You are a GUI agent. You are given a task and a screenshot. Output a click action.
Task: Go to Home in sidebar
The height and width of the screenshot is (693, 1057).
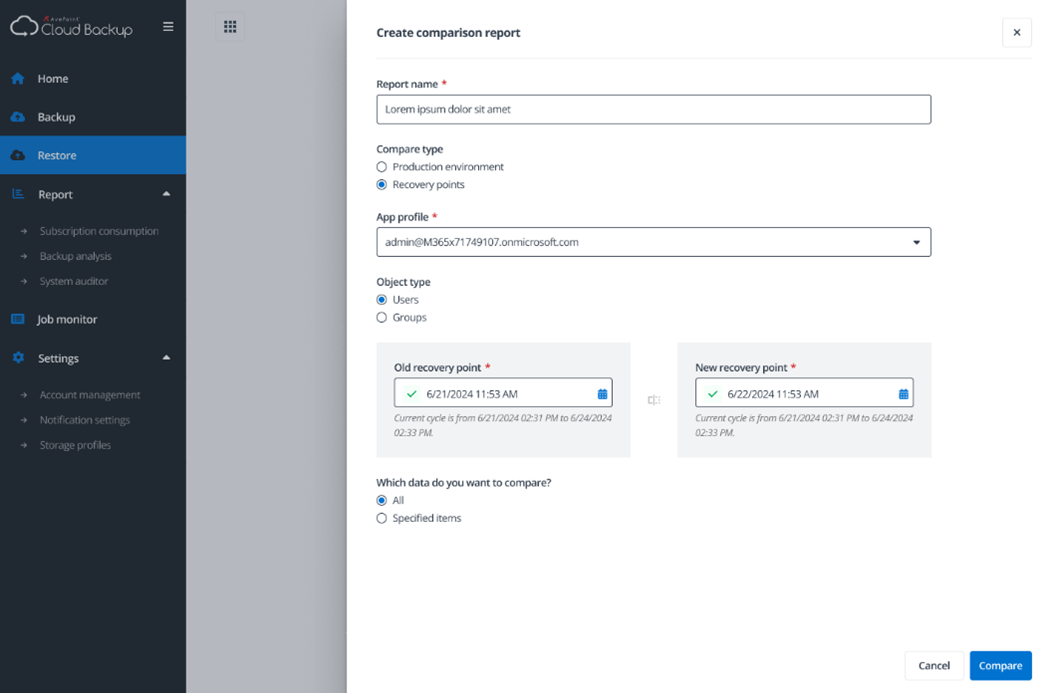[93, 78]
